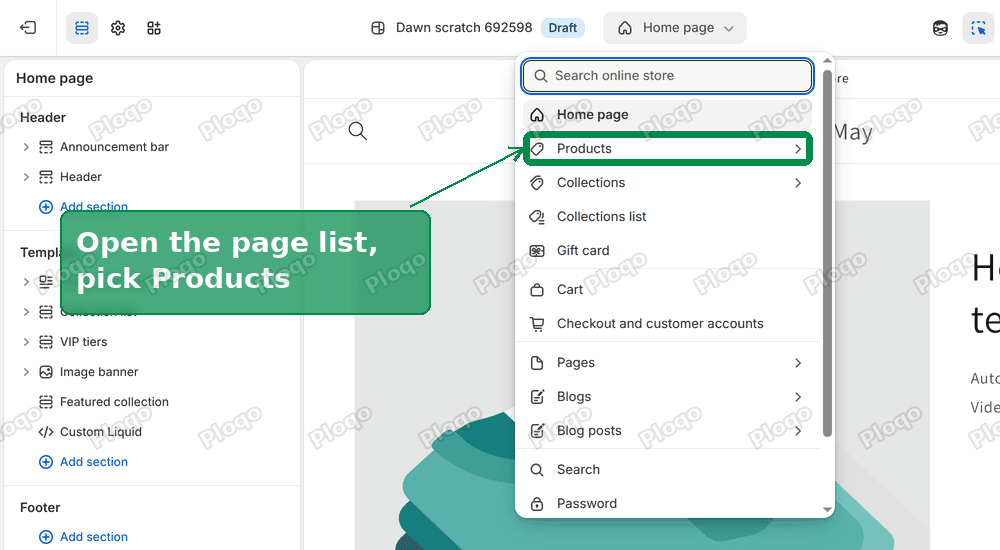Click the Custom Liquid code icon
1000x550 pixels.
pyautogui.click(x=46, y=432)
